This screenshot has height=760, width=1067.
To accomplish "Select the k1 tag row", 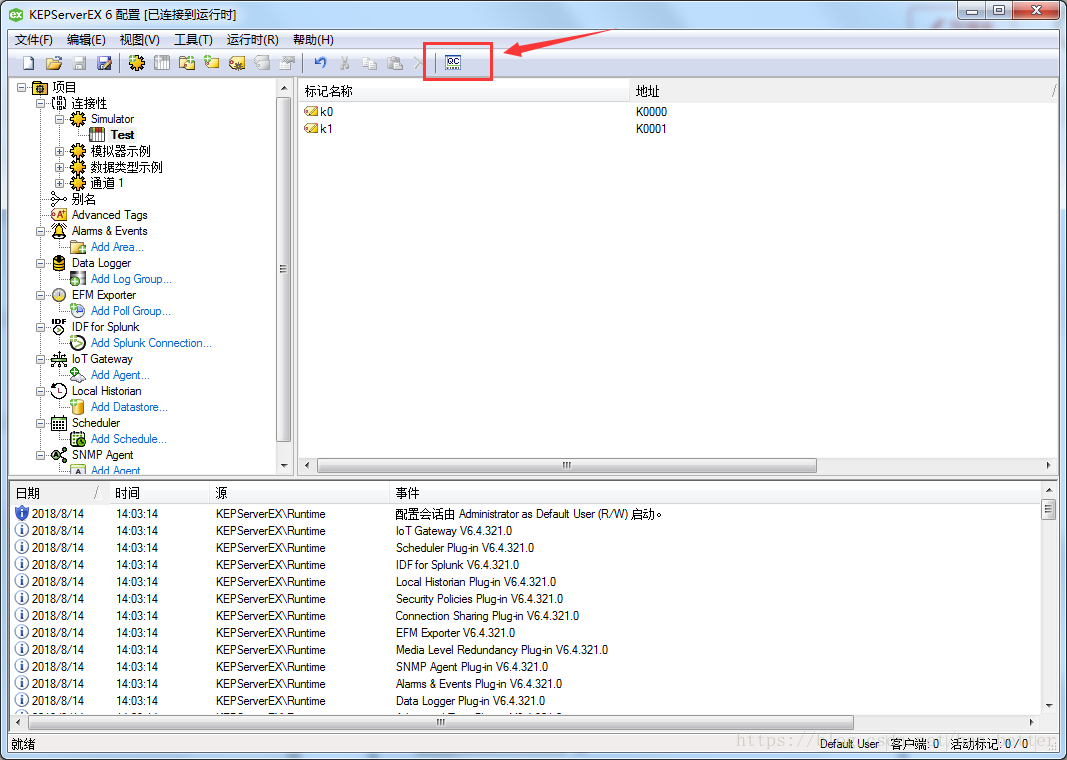I will (x=676, y=129).
